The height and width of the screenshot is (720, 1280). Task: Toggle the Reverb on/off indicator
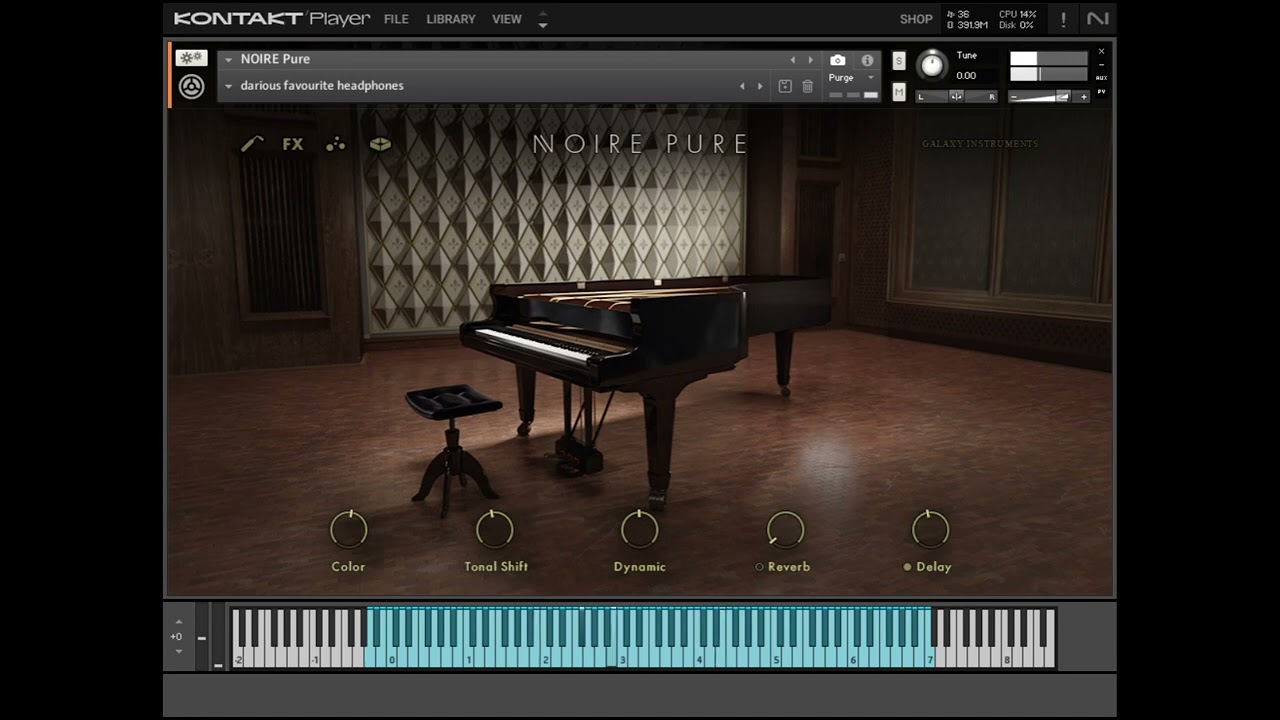pos(759,567)
